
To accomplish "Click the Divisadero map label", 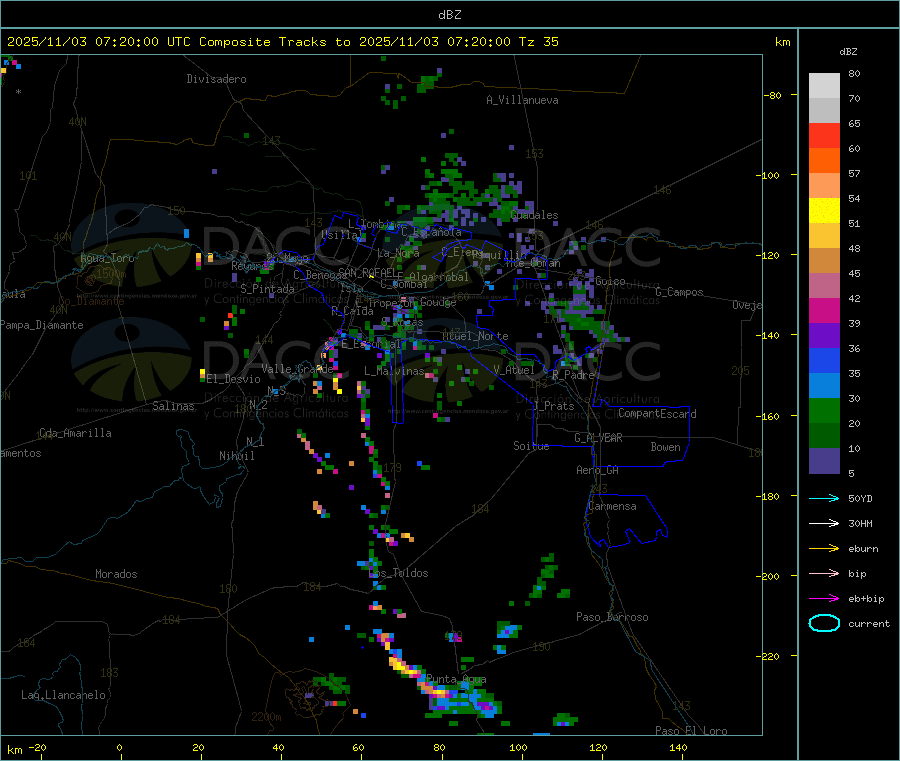I will (216, 79).
